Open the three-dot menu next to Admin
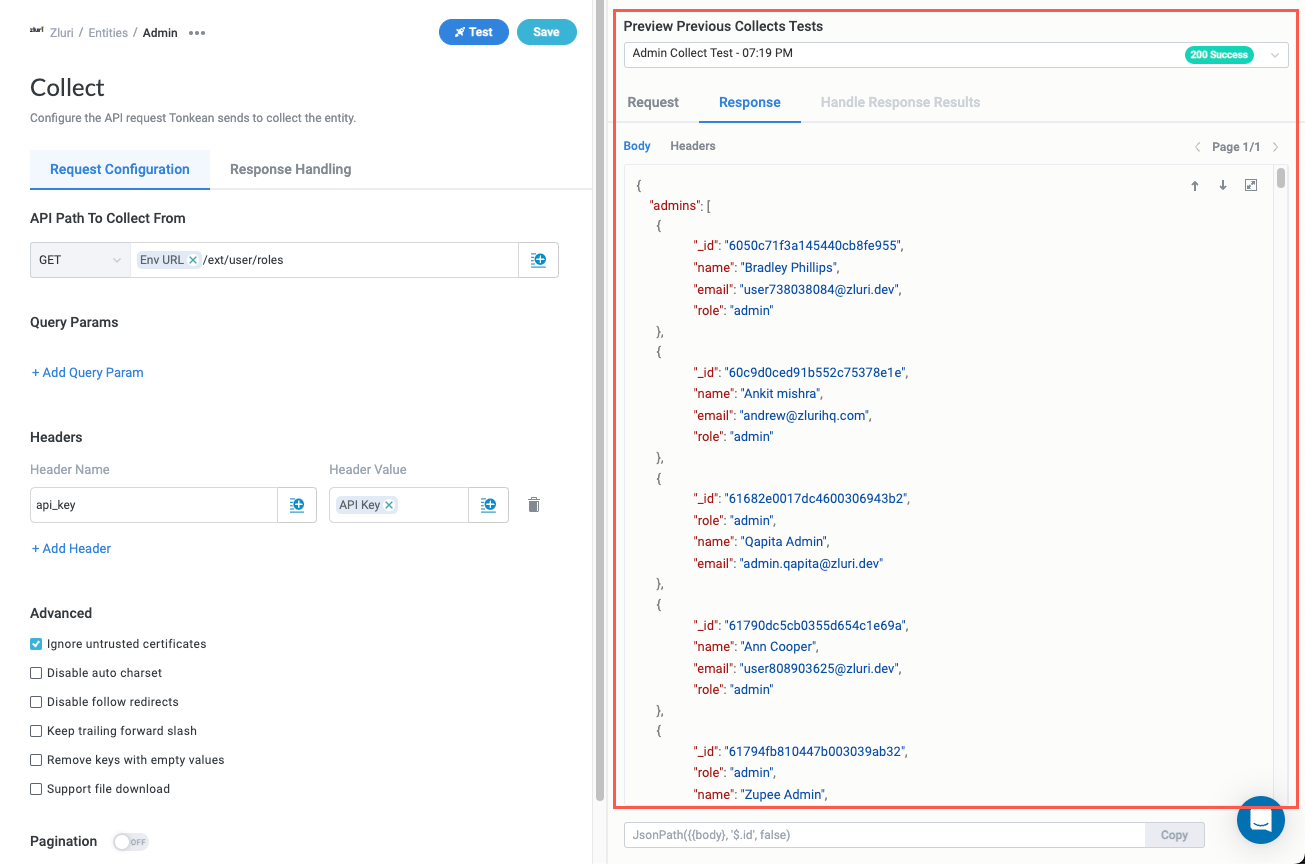This screenshot has height=864, width=1305. (x=197, y=33)
